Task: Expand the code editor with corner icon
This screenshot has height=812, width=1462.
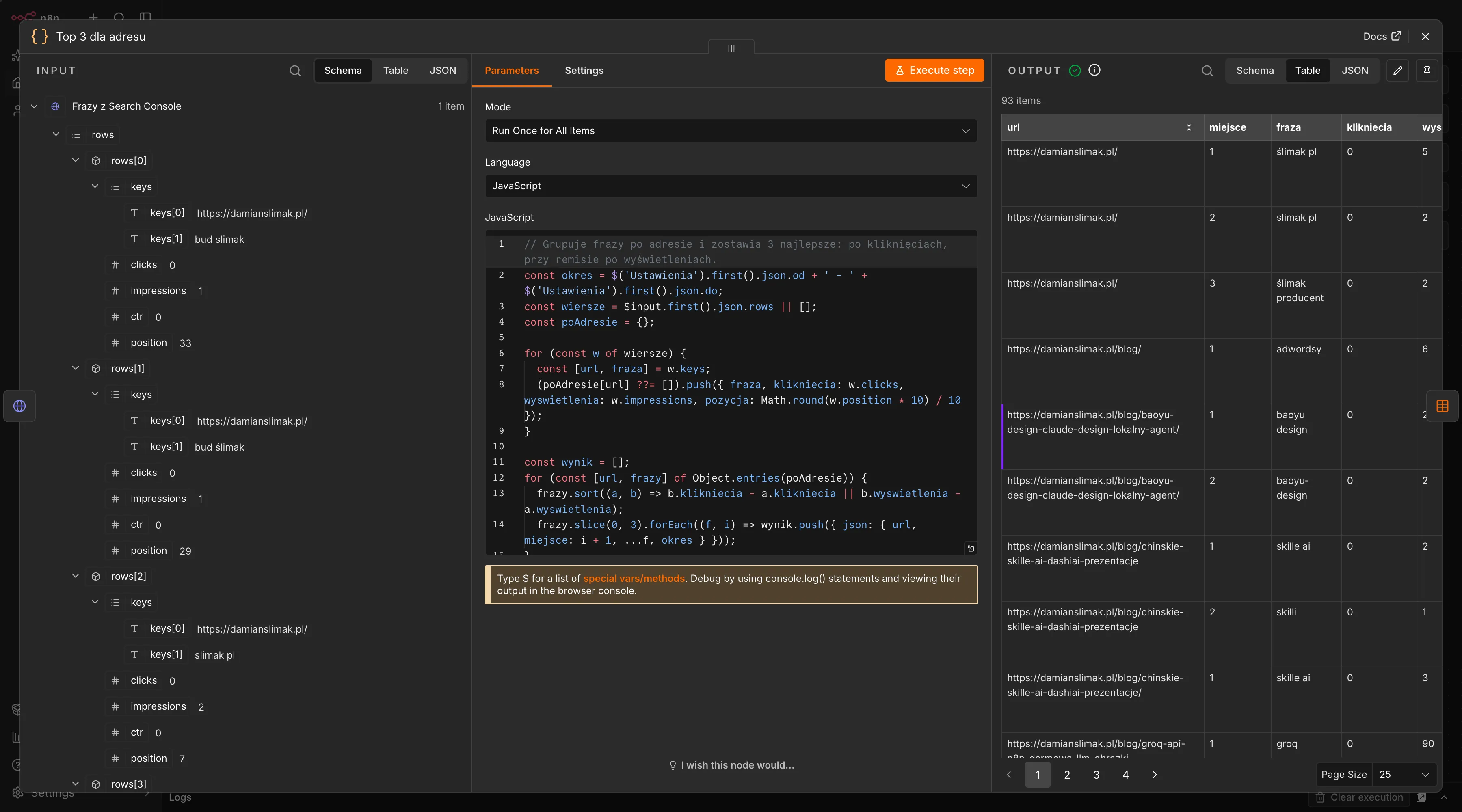Action: 971,548
